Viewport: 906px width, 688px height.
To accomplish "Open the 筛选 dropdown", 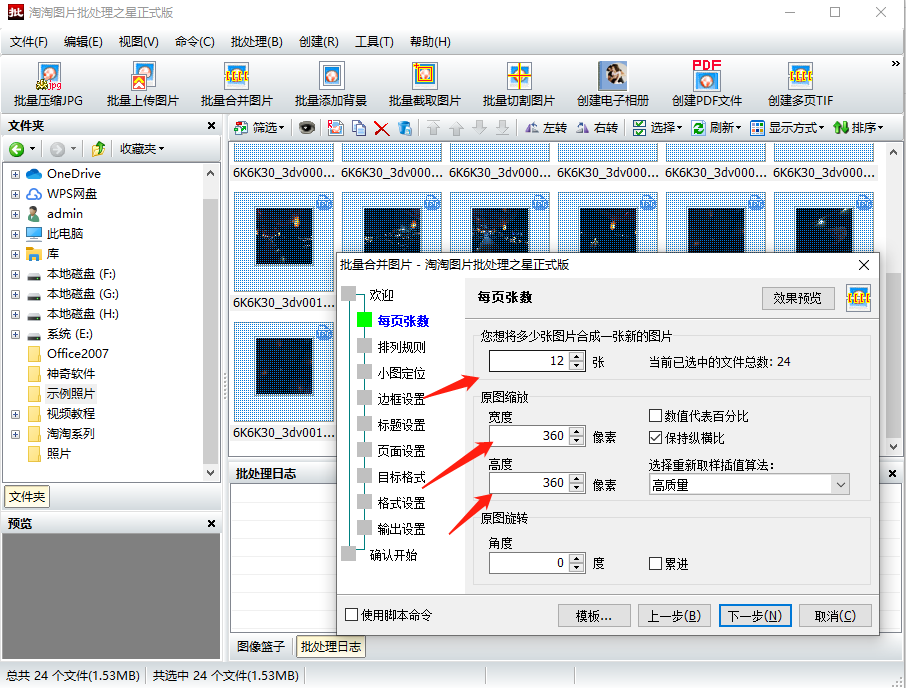I will click(260, 128).
